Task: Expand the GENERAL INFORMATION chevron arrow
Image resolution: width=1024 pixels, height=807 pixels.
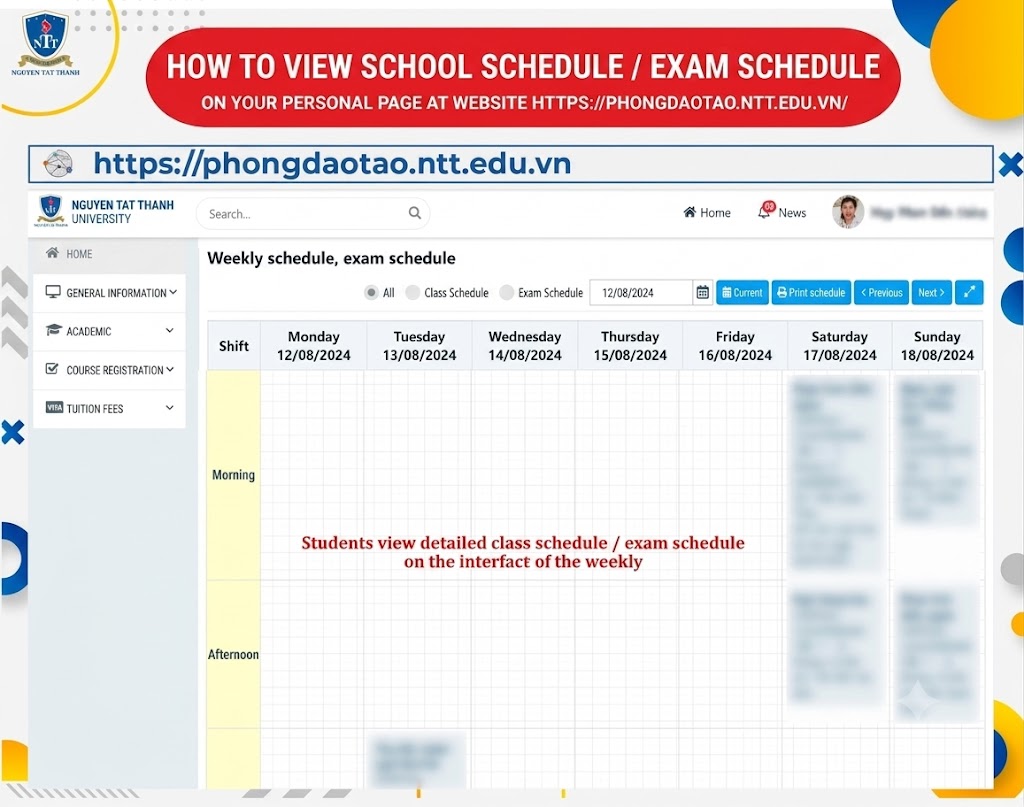Action: [x=172, y=293]
